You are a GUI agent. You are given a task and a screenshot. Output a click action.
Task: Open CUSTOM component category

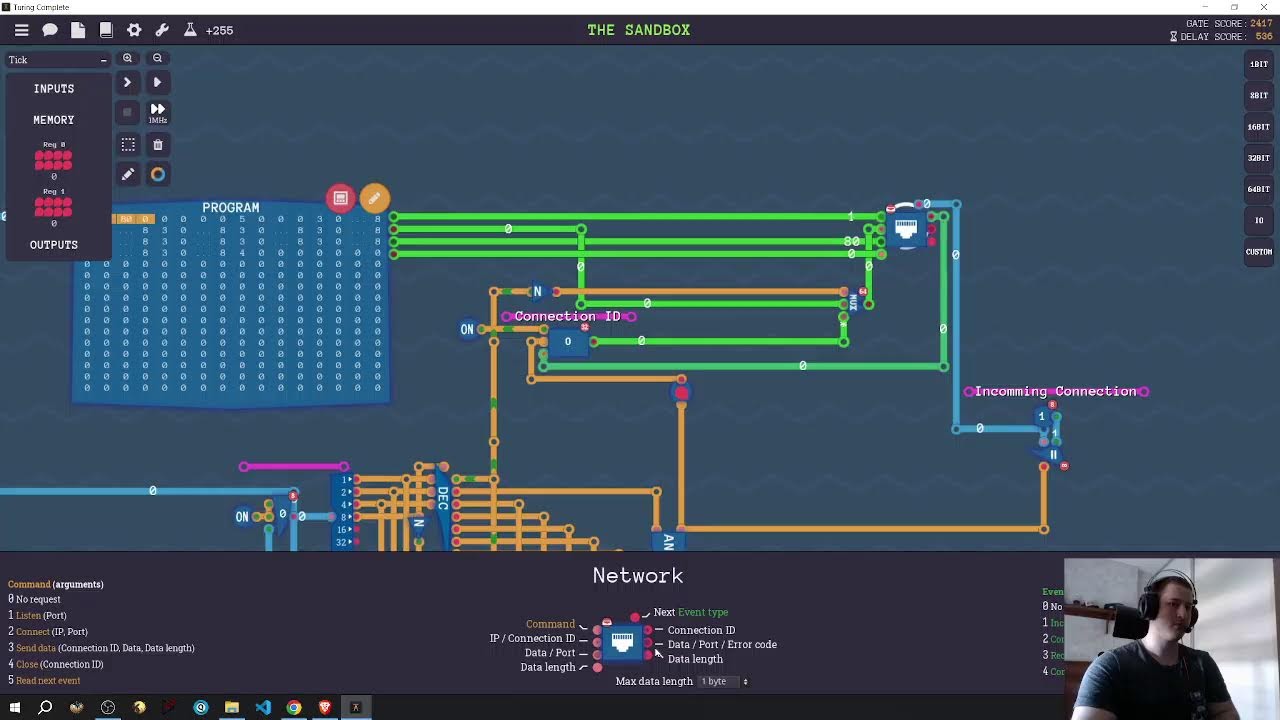[1259, 252]
